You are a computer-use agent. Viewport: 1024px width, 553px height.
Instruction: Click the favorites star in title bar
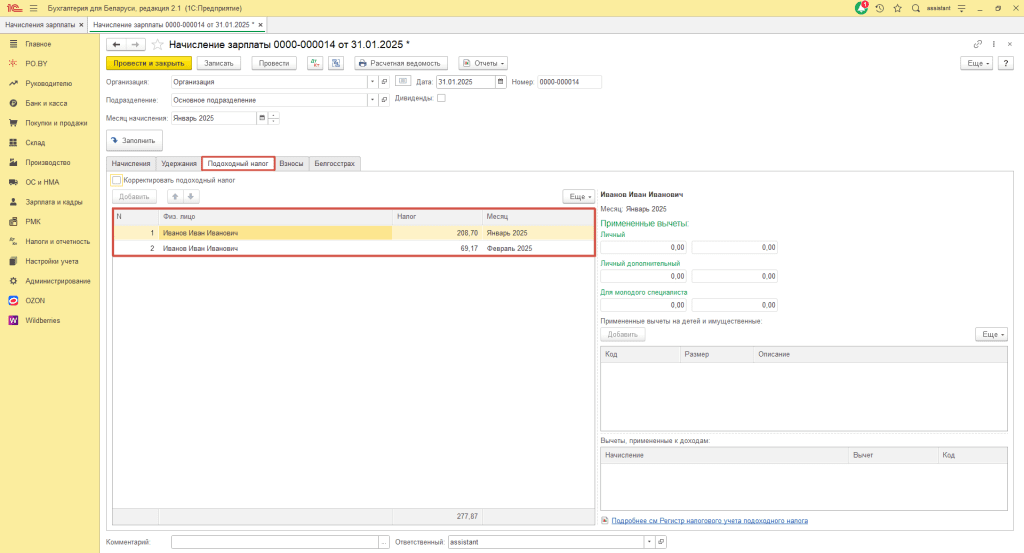tap(896, 7)
